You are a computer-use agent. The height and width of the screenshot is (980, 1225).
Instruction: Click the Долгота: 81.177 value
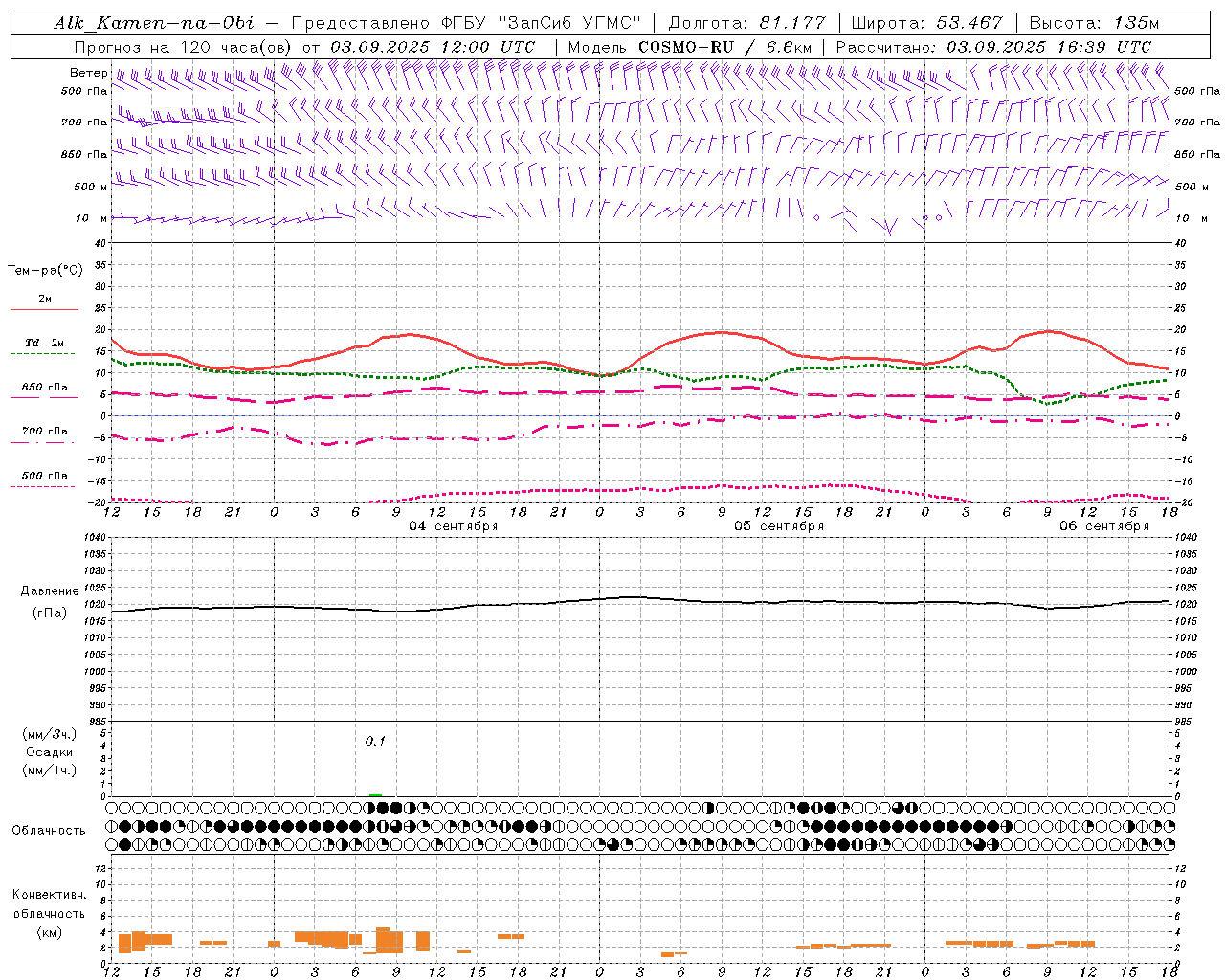click(746, 23)
